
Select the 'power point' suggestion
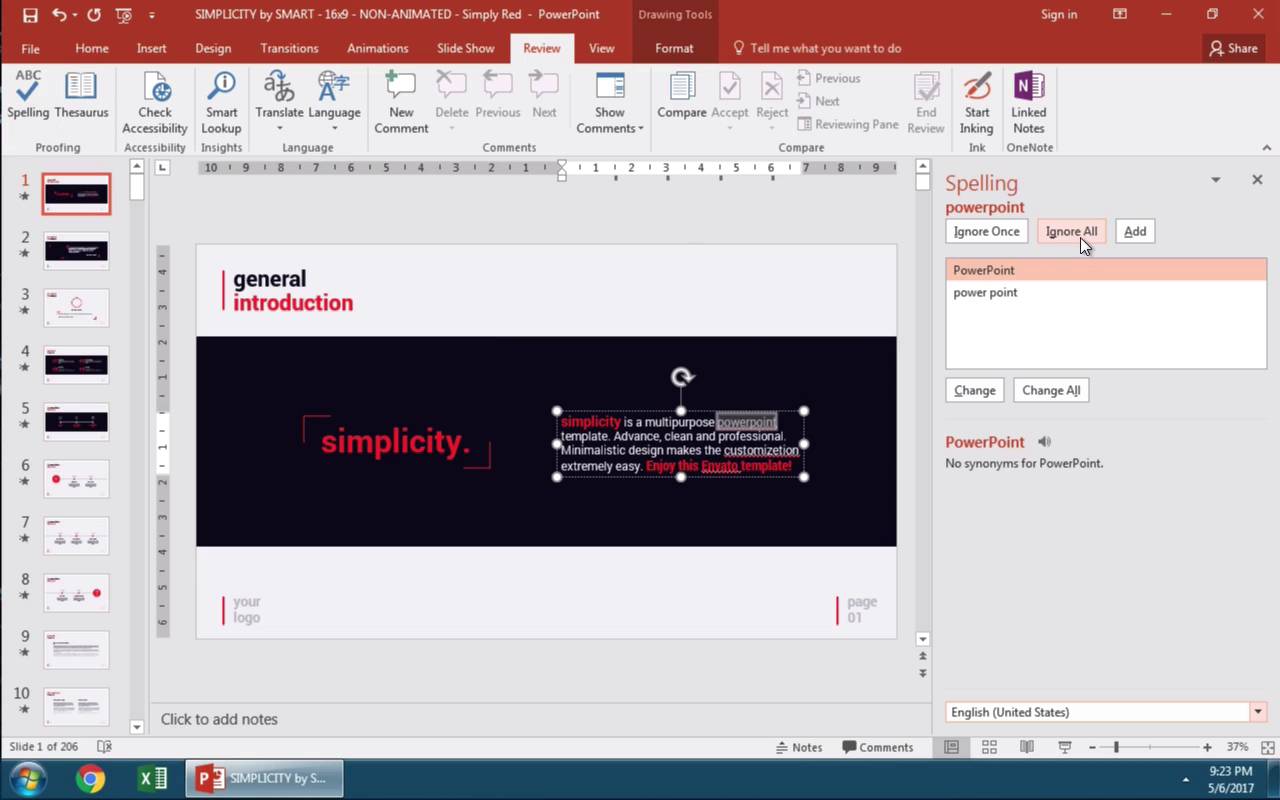pyautogui.click(x=1106, y=292)
